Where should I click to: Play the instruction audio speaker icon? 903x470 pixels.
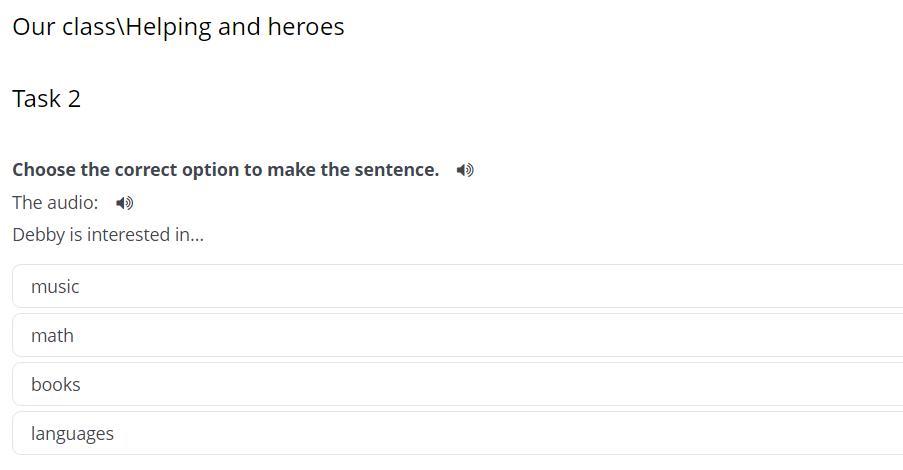(x=465, y=170)
